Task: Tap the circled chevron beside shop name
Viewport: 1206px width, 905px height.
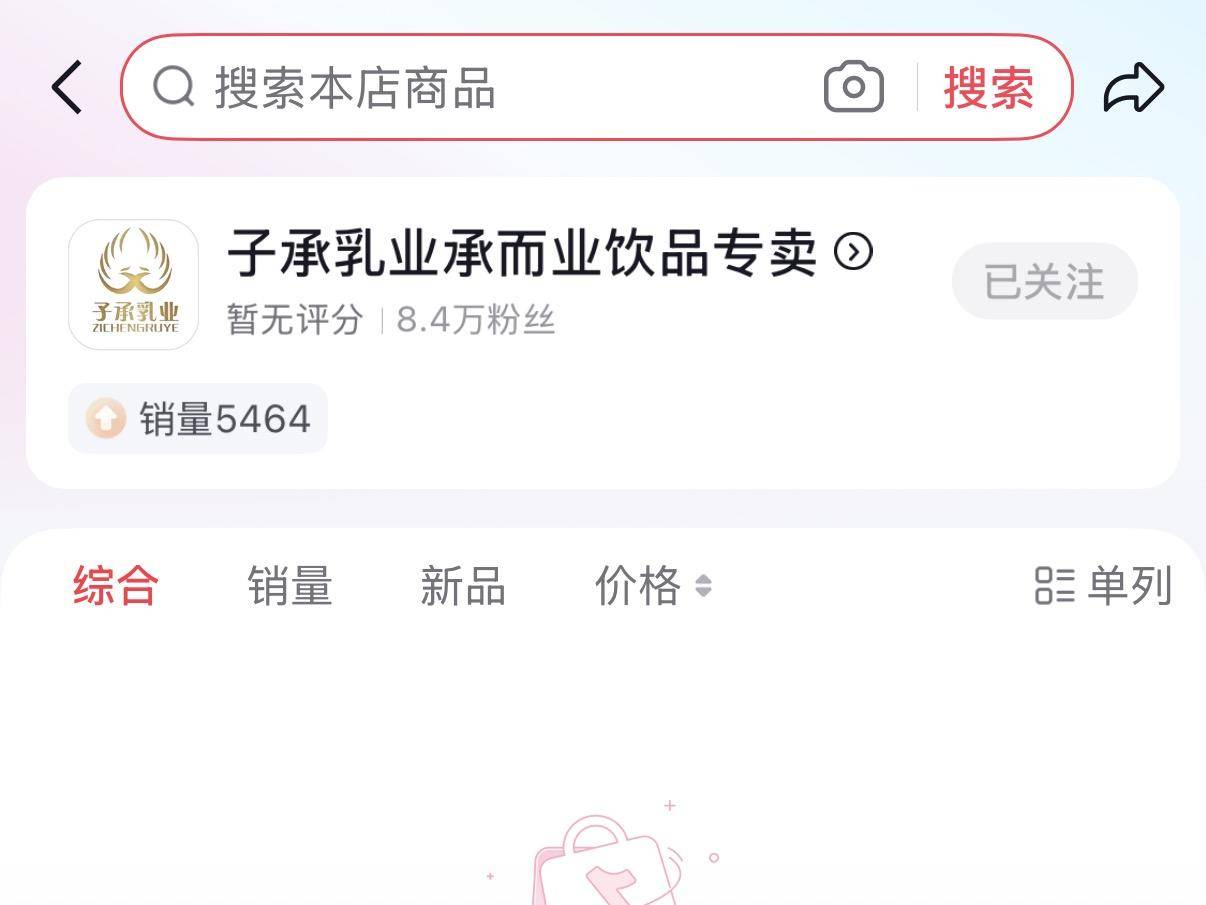Action: [853, 252]
